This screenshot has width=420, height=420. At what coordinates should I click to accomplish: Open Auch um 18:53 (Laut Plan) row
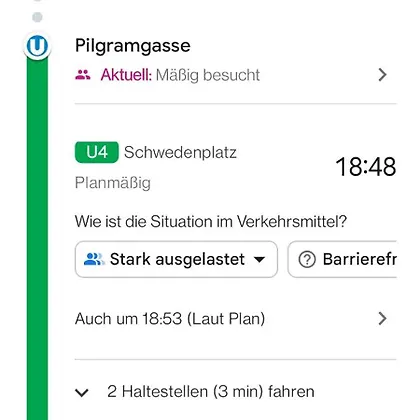coord(231,319)
